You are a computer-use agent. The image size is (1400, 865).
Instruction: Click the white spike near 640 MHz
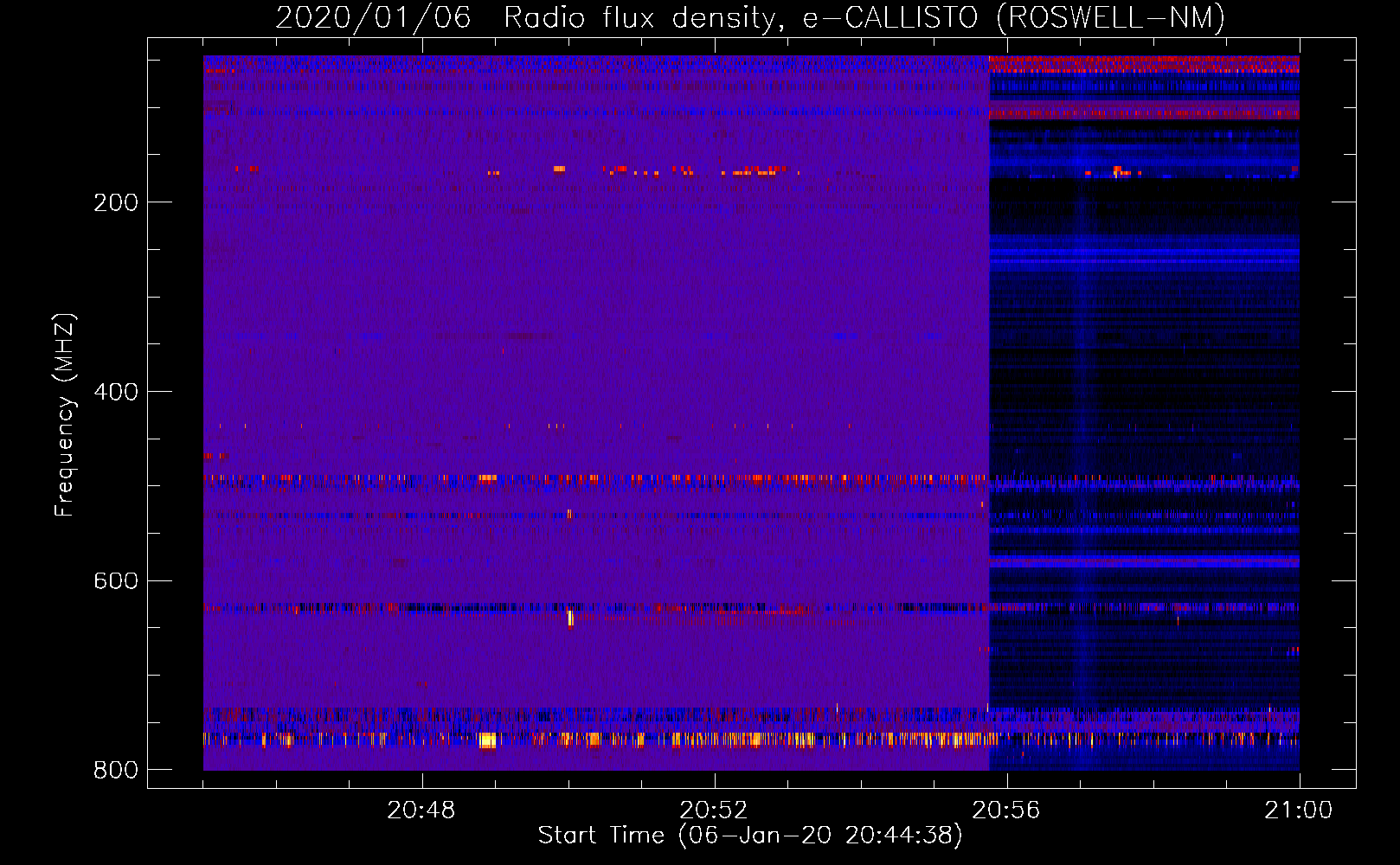[x=570, y=618]
